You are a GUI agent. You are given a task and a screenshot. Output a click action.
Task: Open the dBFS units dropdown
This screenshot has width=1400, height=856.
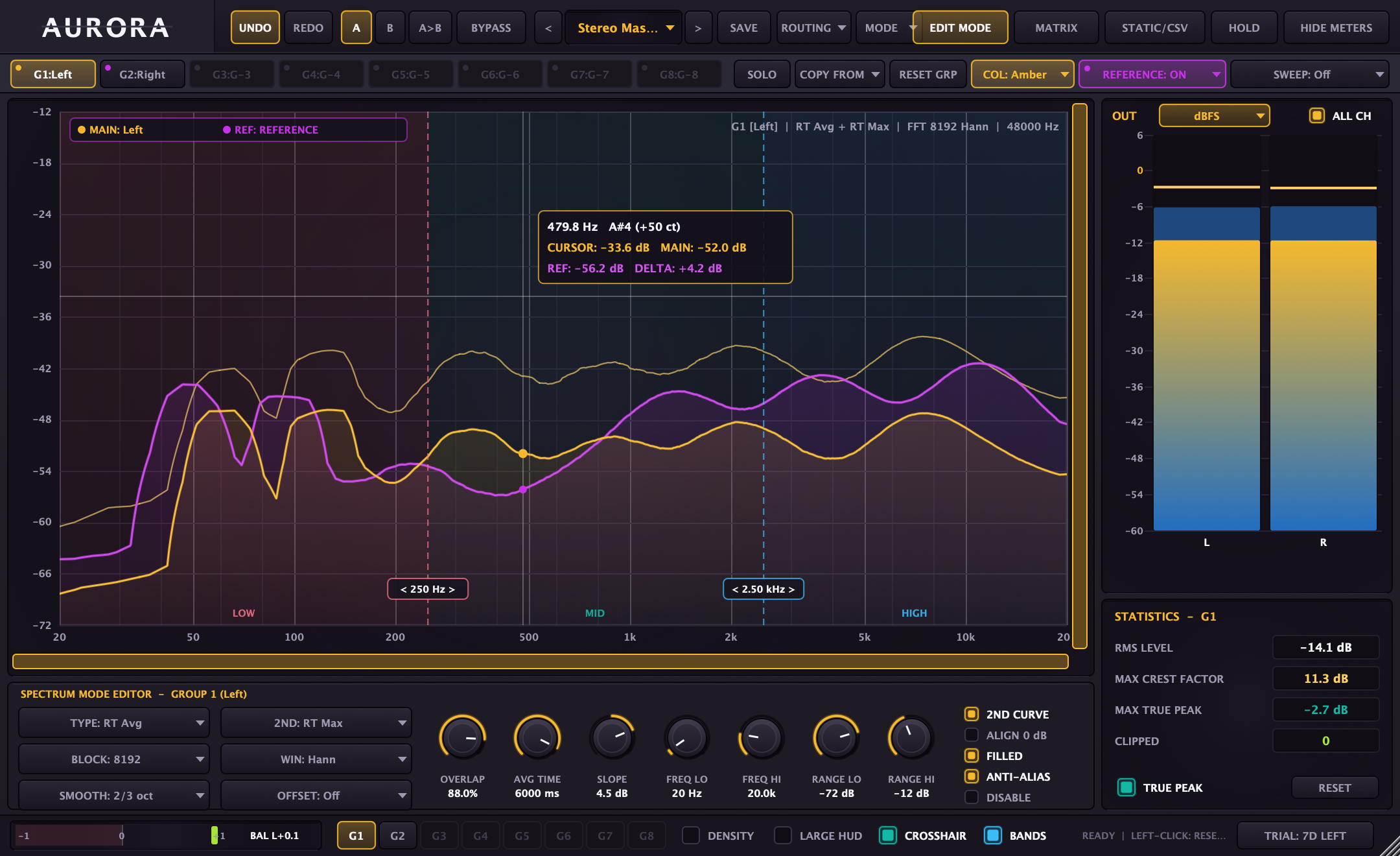tap(1214, 115)
